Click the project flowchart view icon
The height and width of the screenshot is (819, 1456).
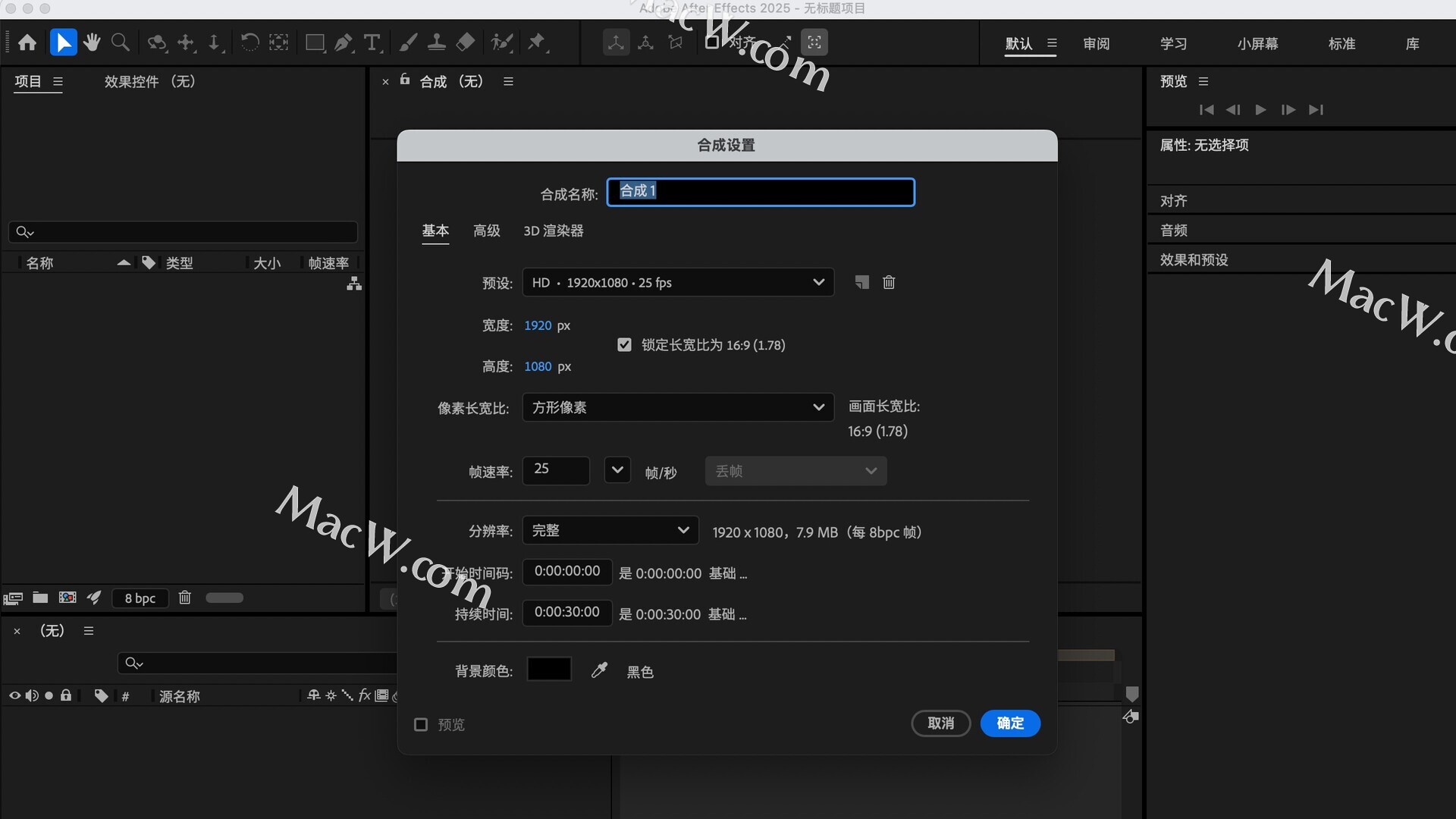[354, 284]
